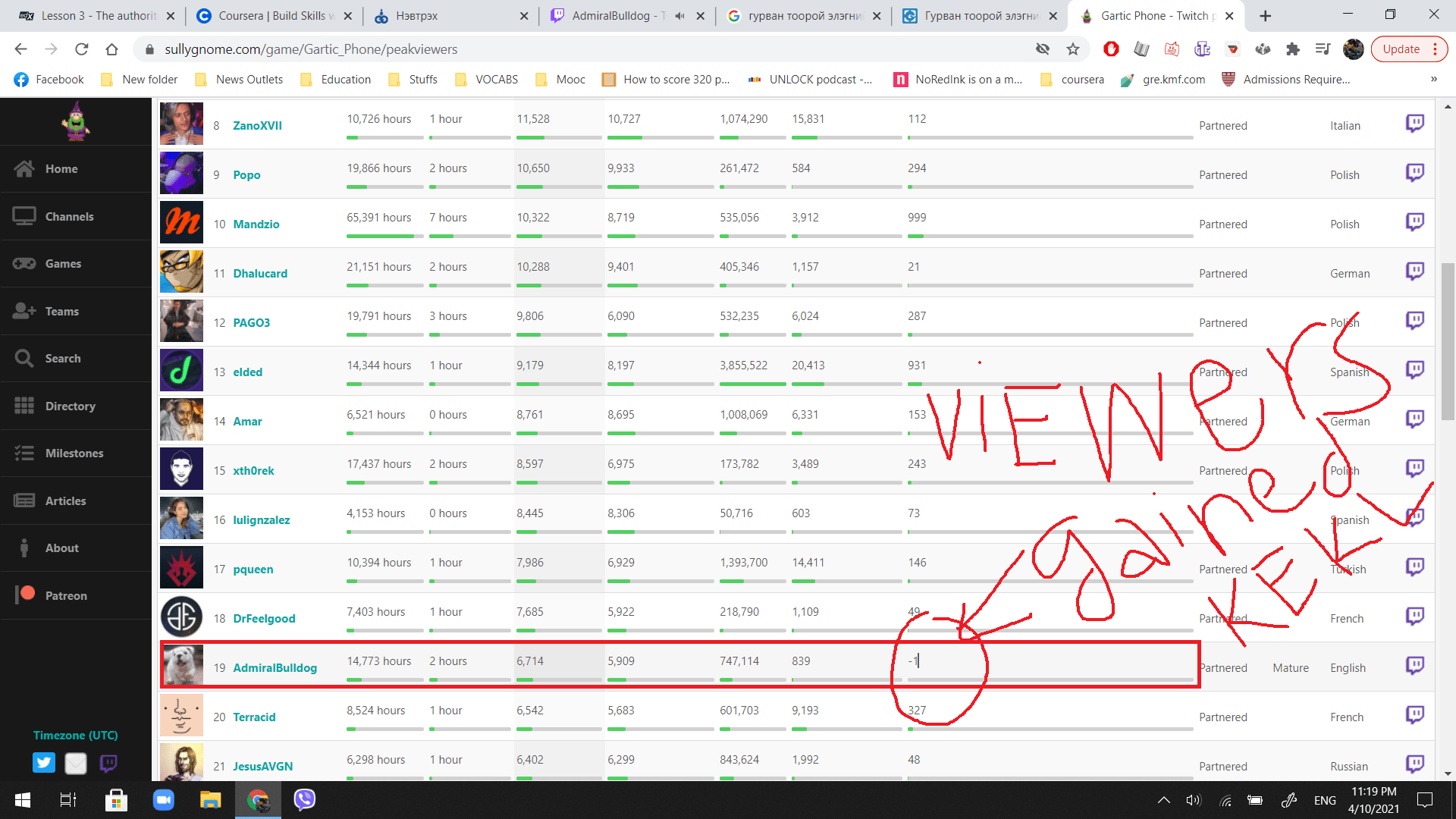Show hidden system tray icons
This screenshot has height=819, width=1456.
[x=1163, y=800]
